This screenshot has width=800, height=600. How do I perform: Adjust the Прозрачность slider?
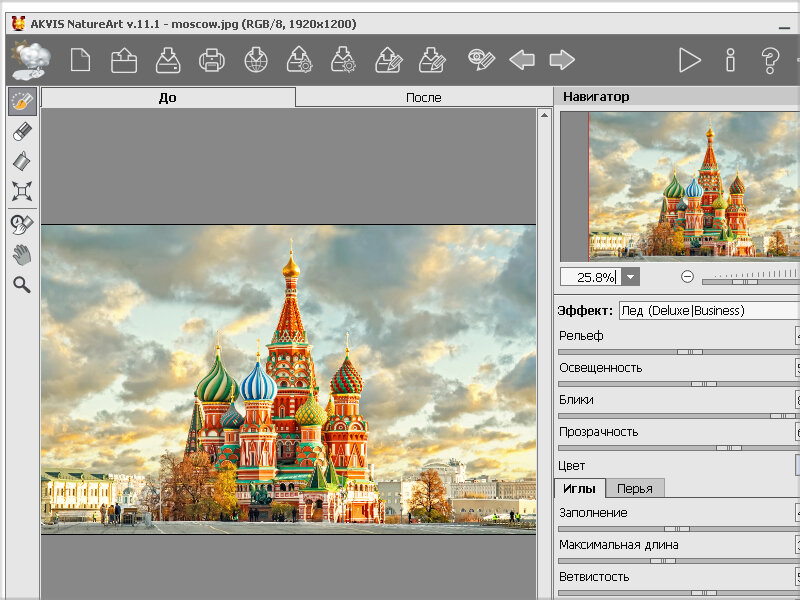[x=729, y=448]
